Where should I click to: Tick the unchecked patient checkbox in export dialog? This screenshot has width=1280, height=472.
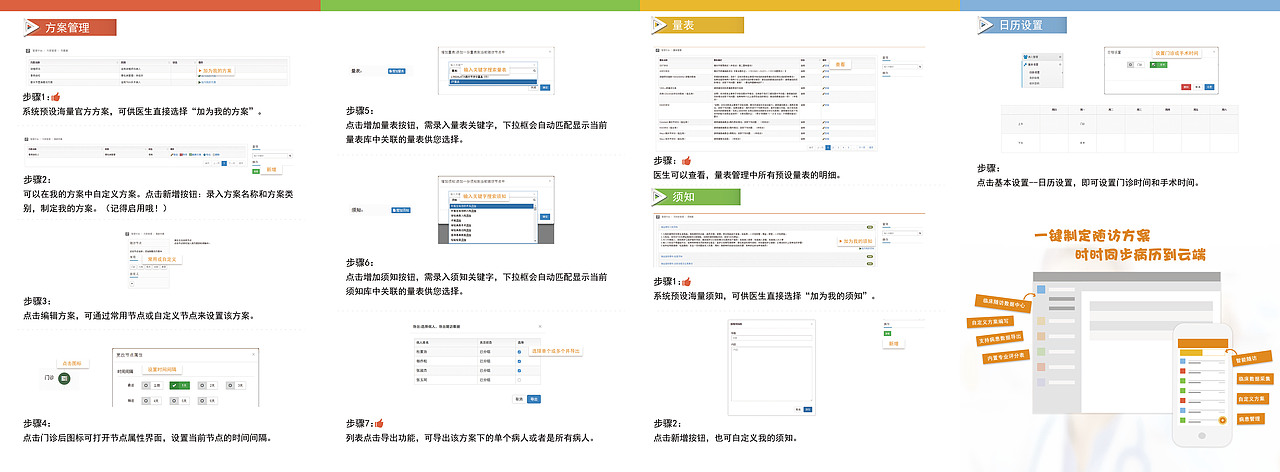pos(519,380)
